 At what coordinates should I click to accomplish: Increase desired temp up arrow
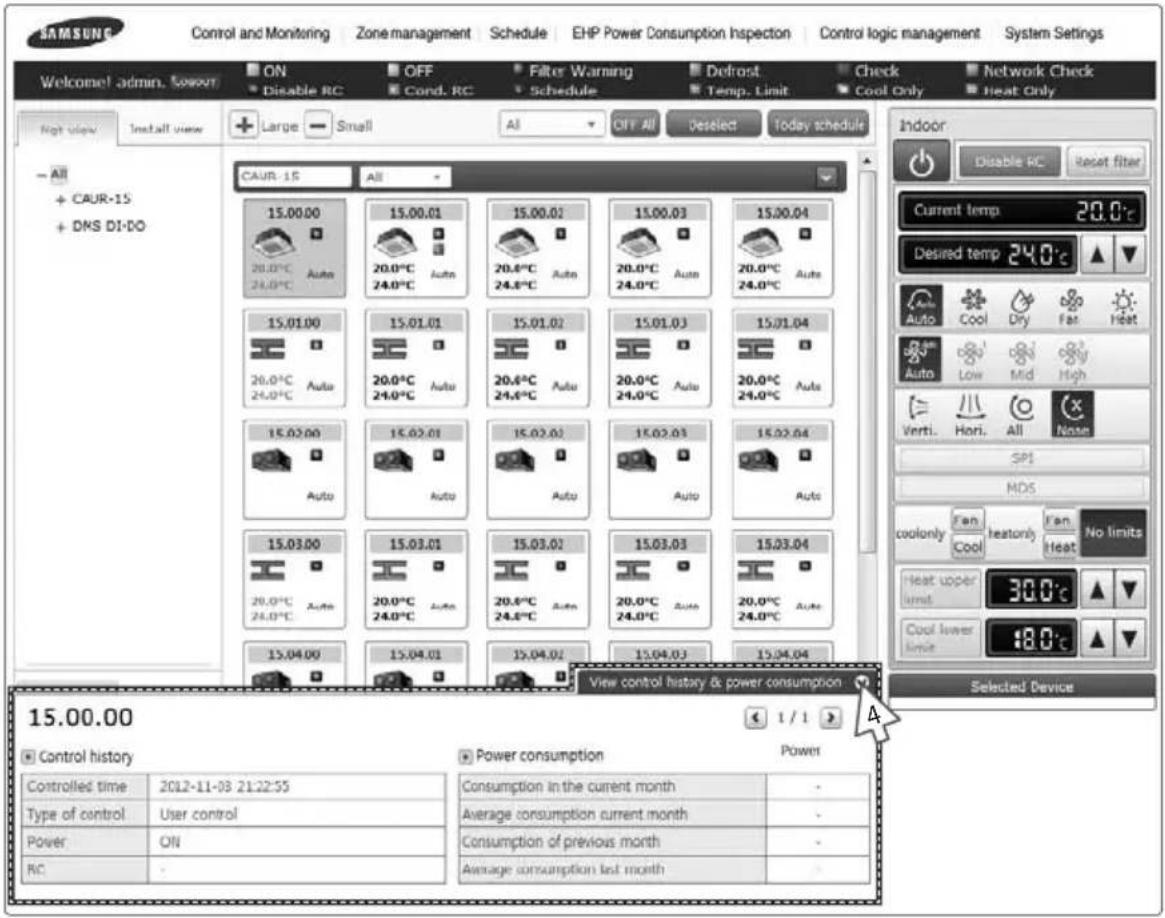coord(1097,254)
